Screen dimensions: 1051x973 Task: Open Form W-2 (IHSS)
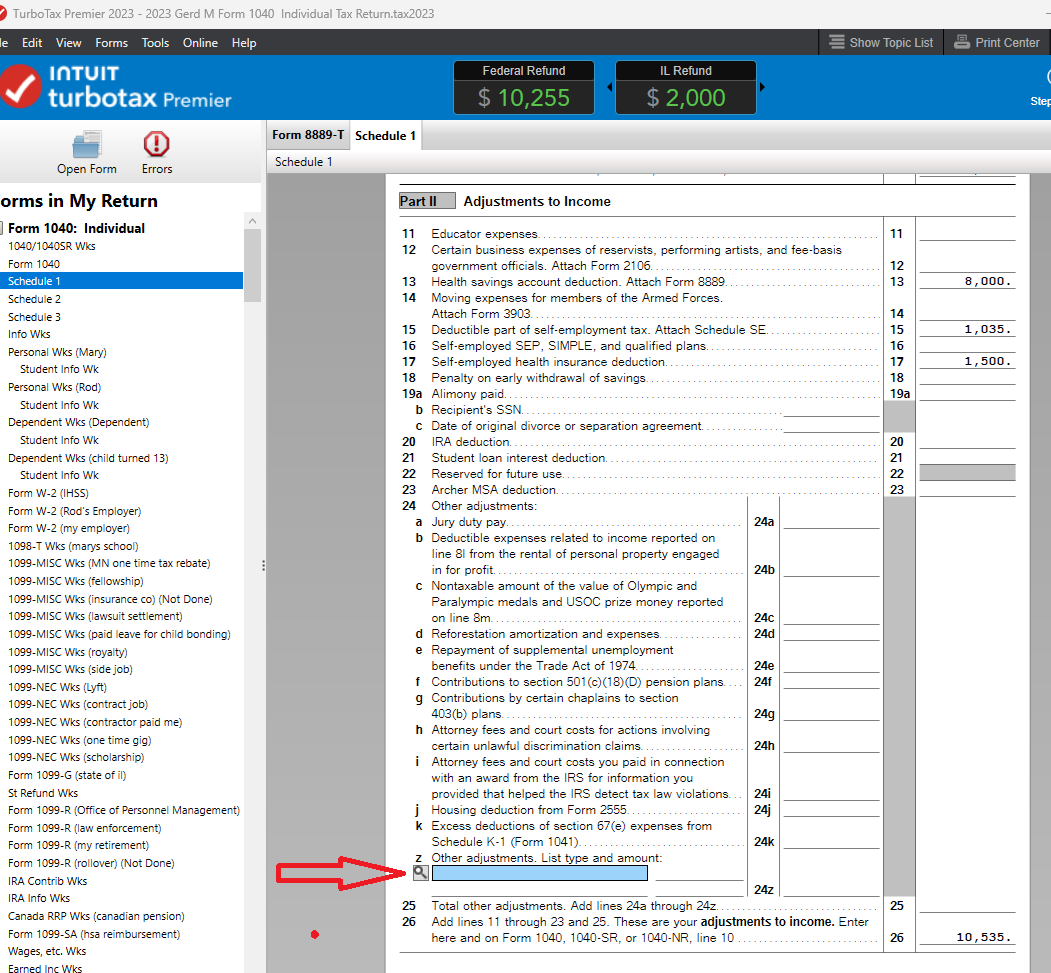(x=48, y=493)
